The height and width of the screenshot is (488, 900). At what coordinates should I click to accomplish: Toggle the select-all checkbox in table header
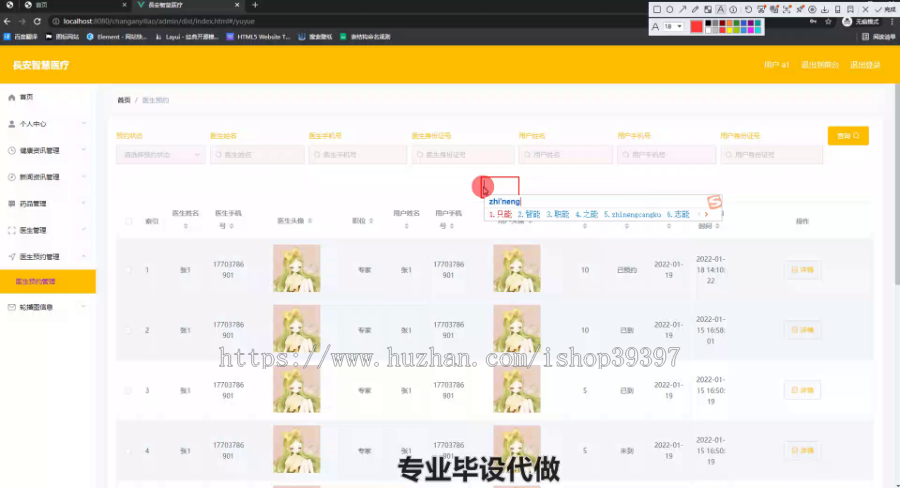coord(129,221)
